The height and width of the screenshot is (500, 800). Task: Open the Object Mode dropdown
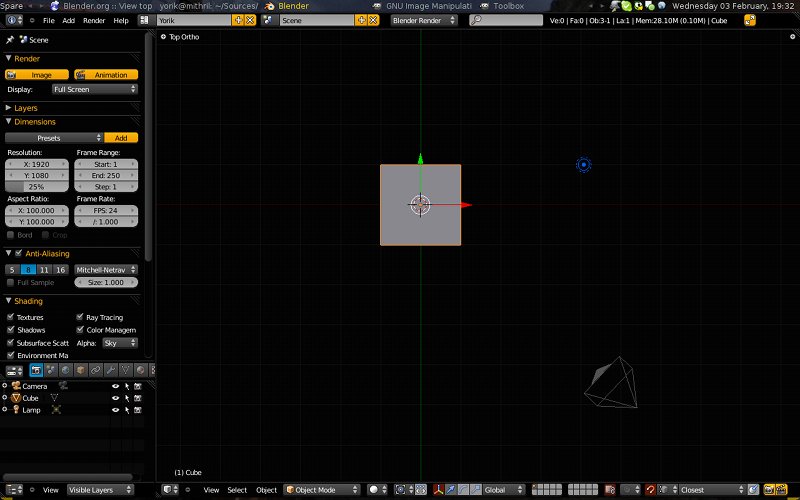(x=320, y=490)
